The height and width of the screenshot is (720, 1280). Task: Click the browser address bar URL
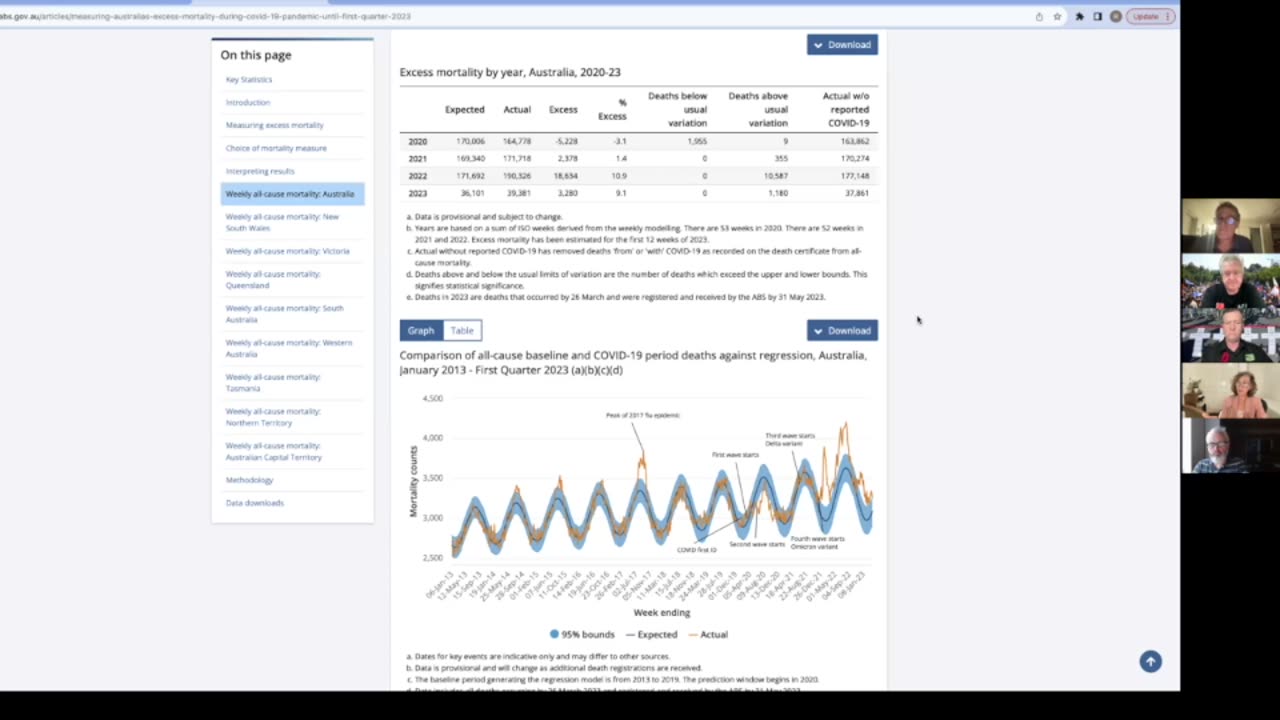(205, 16)
